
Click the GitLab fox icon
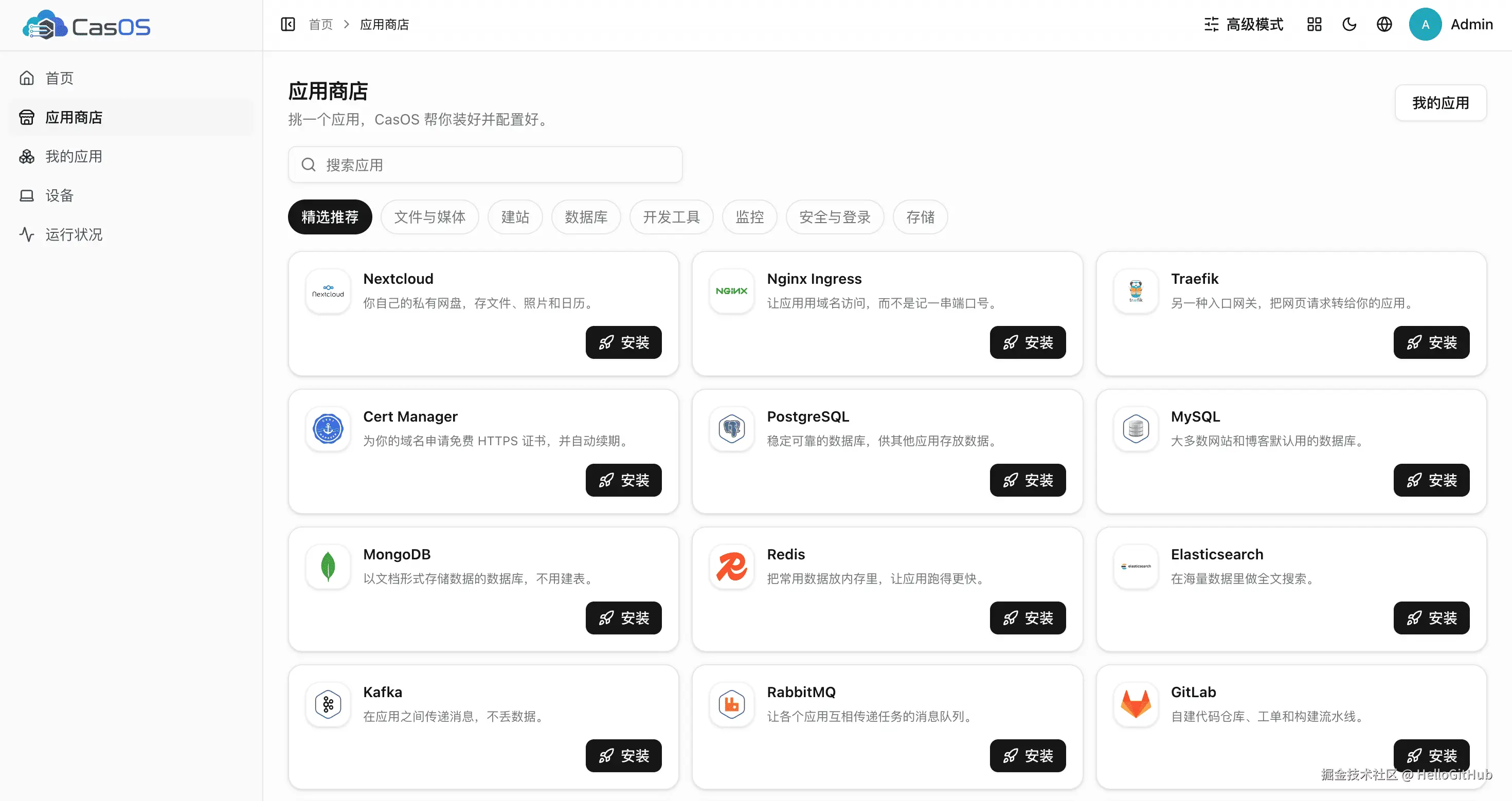click(1136, 704)
